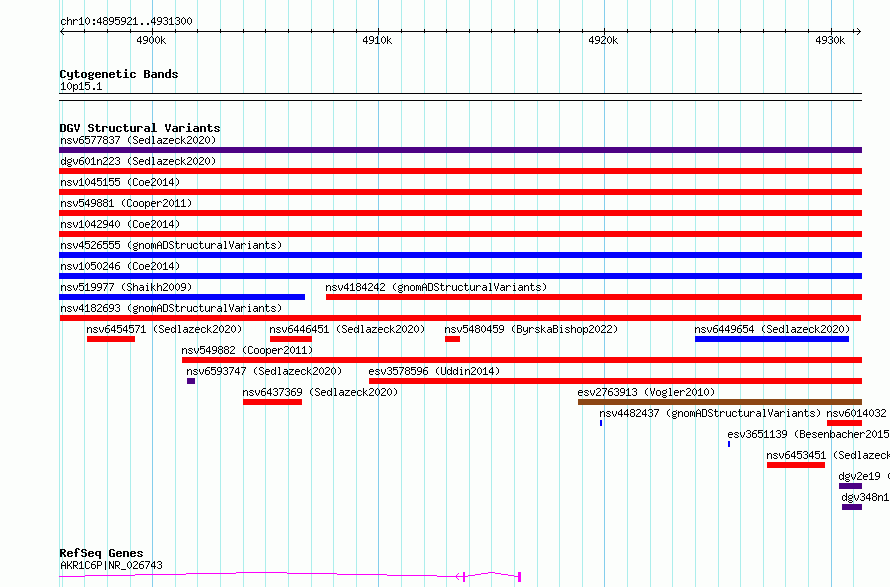This screenshot has width=890, height=587.
Task: Click the dgv348n1 variant label
Action: 865,497
